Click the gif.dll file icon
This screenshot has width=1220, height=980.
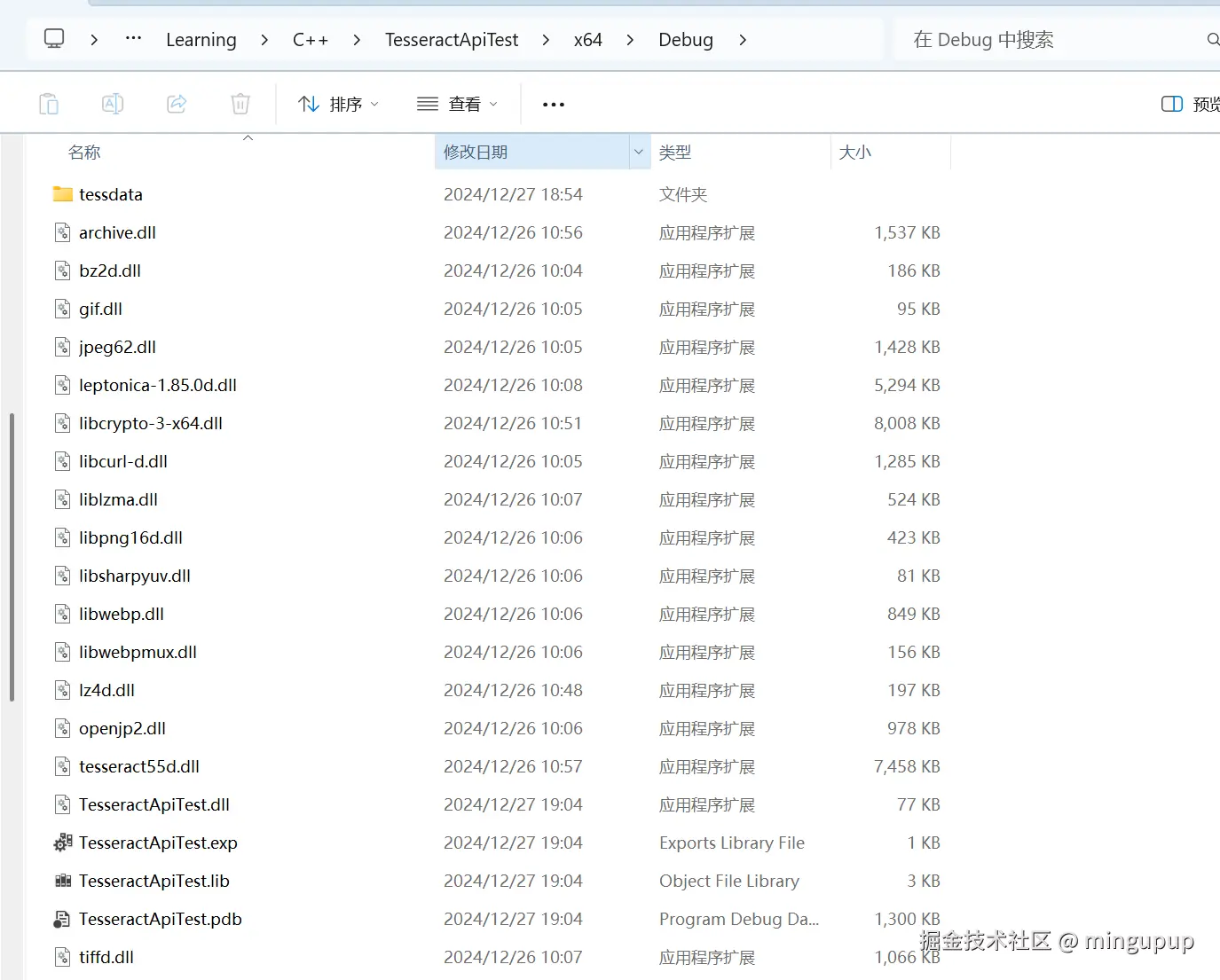click(62, 309)
